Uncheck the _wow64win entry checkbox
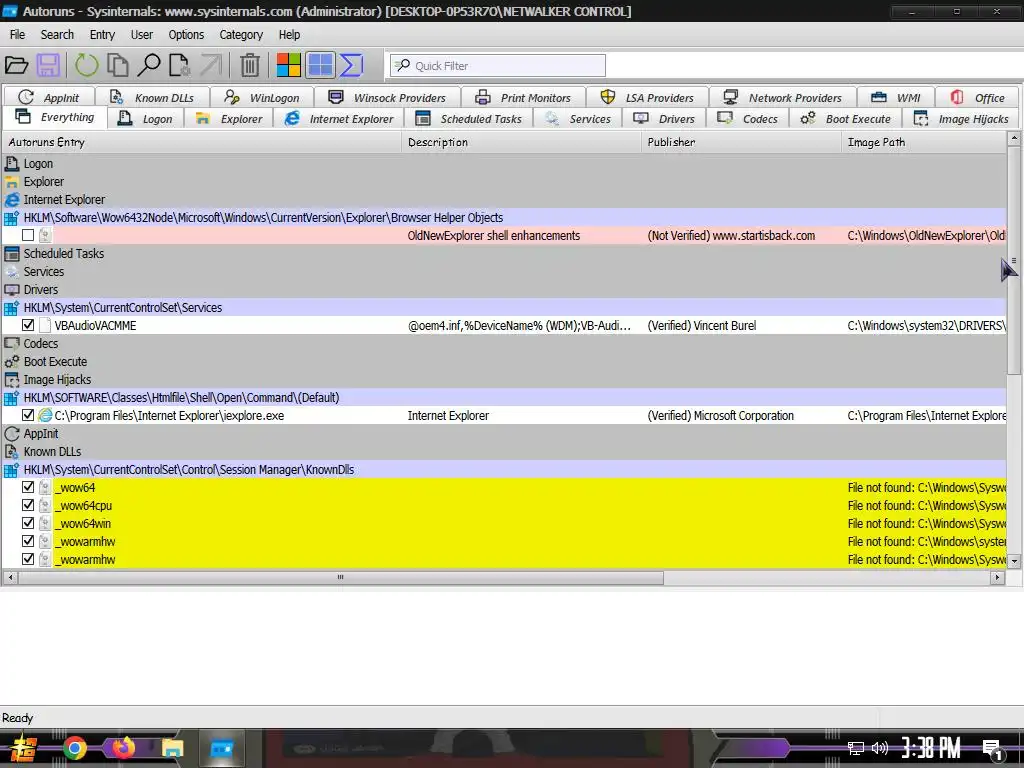1024x768 pixels. tap(28, 523)
